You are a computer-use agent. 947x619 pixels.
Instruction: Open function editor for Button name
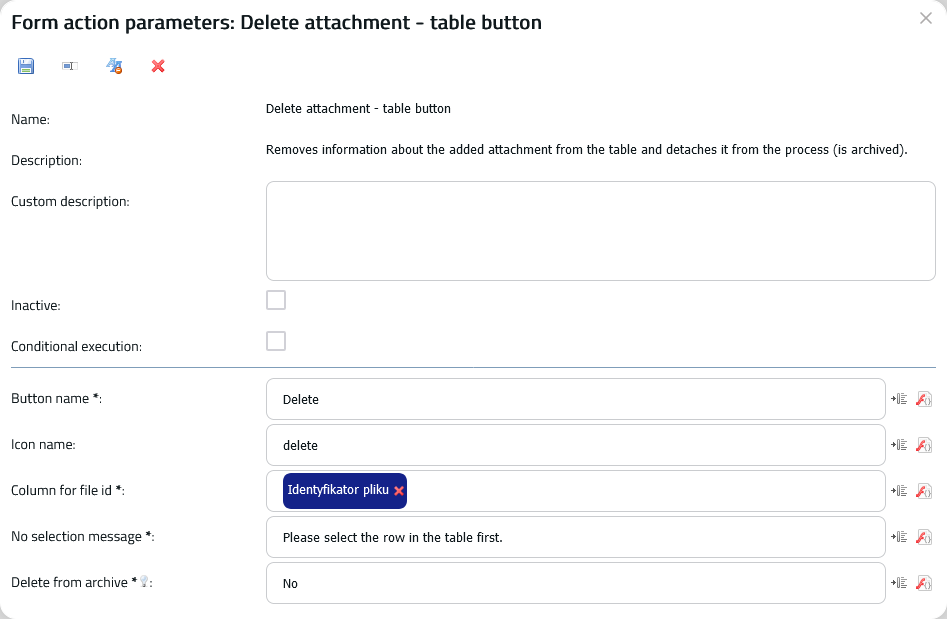pos(924,399)
